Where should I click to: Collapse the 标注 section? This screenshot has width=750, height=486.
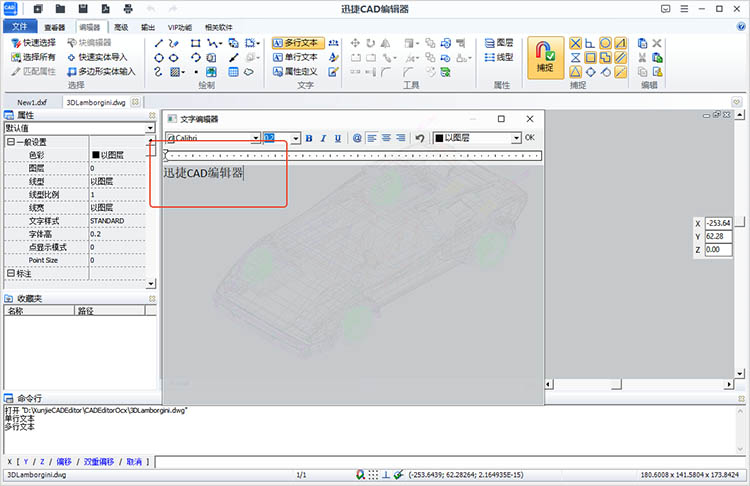point(11,274)
